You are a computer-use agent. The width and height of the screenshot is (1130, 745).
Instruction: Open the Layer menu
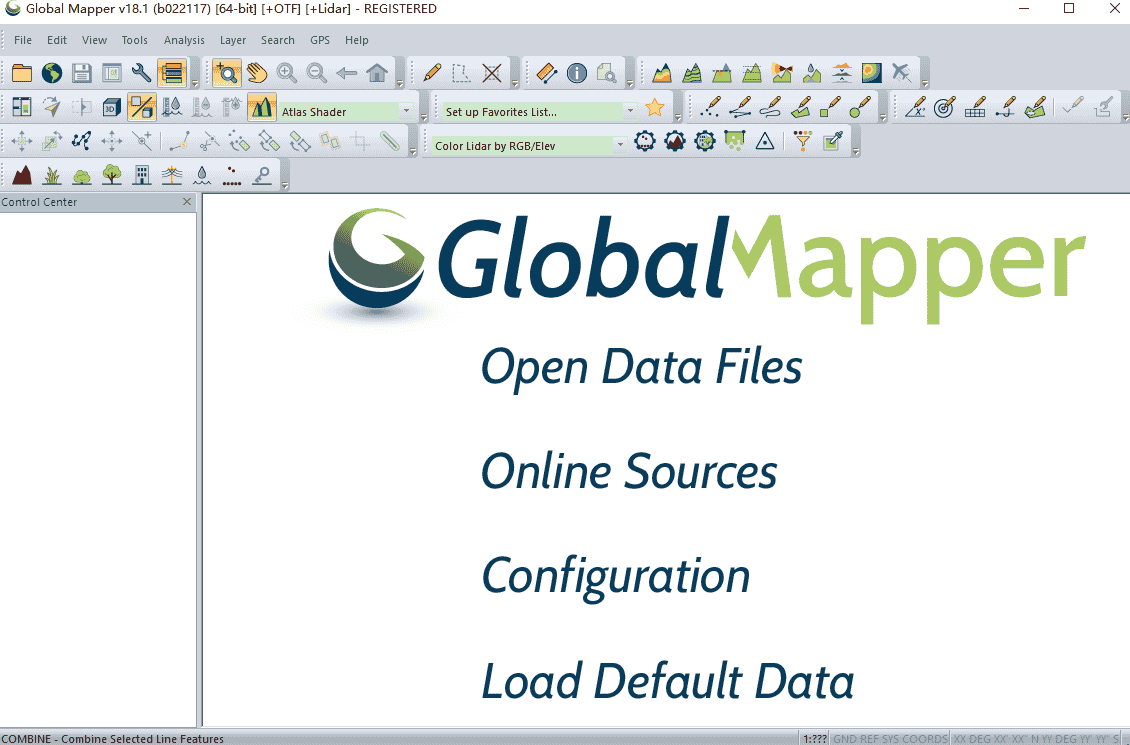pyautogui.click(x=233, y=40)
